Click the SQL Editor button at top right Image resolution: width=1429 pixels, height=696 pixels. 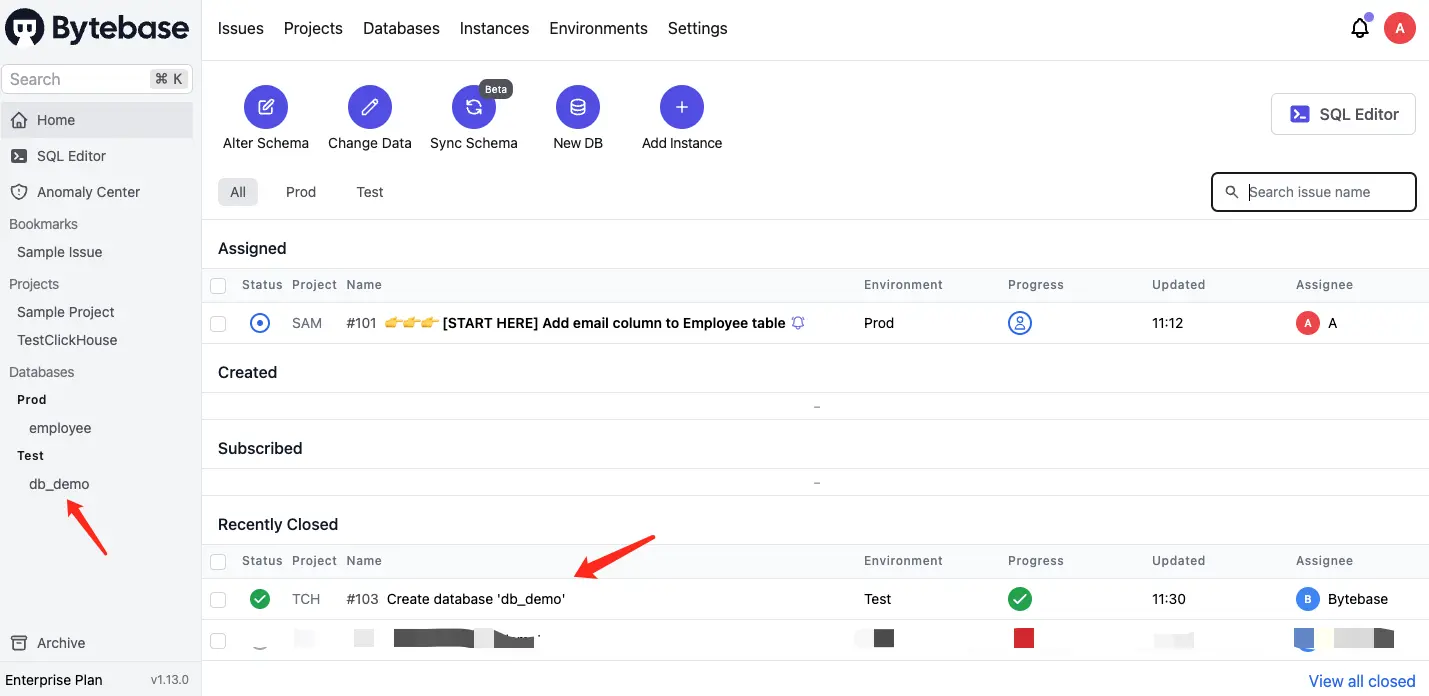pos(1343,114)
